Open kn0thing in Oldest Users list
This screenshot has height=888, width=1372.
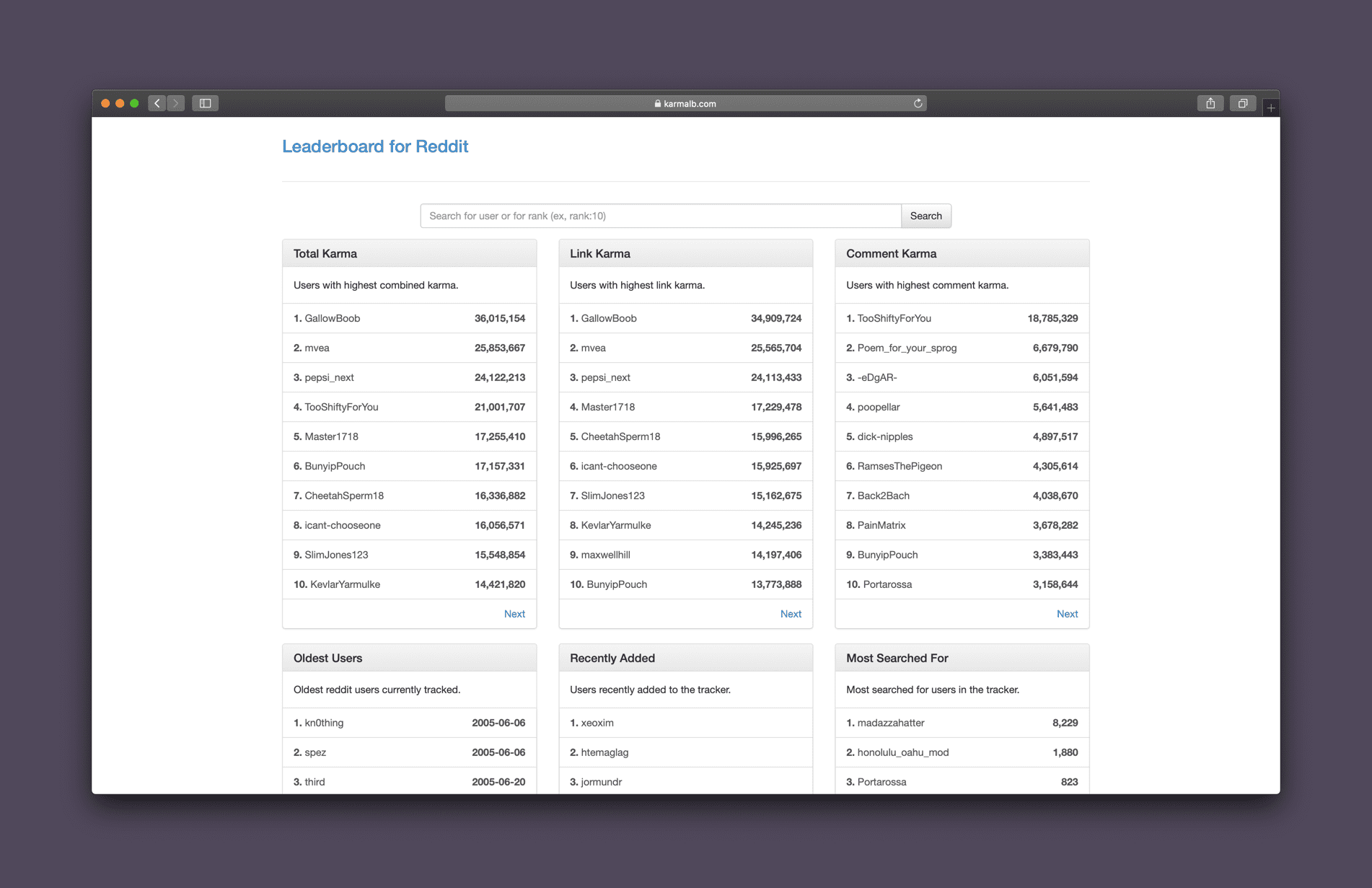coord(324,723)
